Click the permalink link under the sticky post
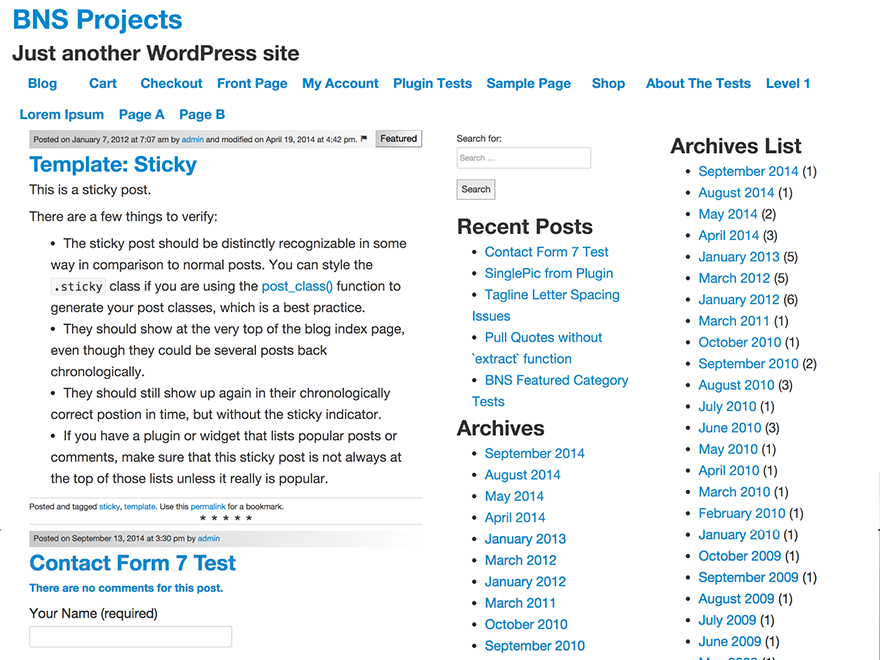 click(x=209, y=507)
